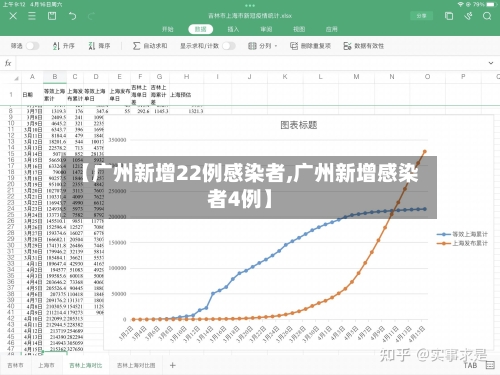Add a new sheet with plus icon
Screen dimensions: 500x375
pyautogui.click(x=173, y=365)
